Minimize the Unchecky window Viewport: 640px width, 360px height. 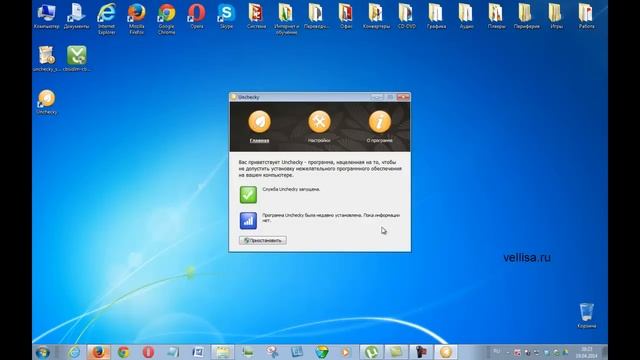(x=377, y=97)
